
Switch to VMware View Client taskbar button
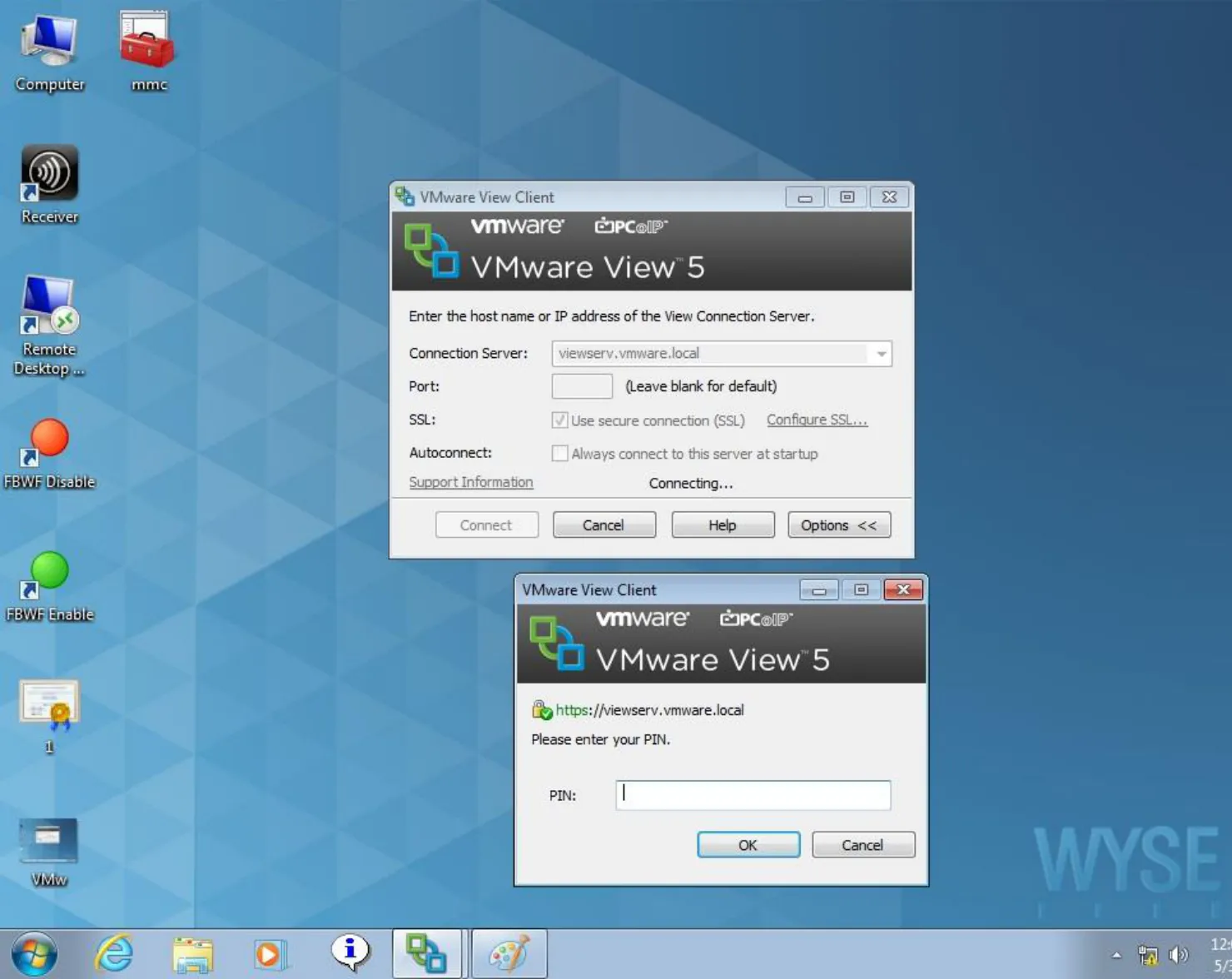pyautogui.click(x=426, y=953)
